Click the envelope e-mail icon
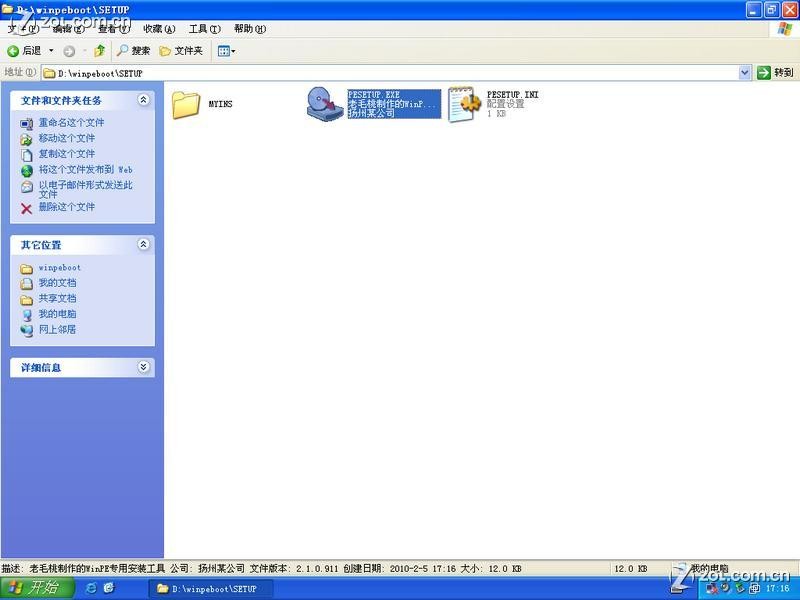800x600 pixels. 27,187
